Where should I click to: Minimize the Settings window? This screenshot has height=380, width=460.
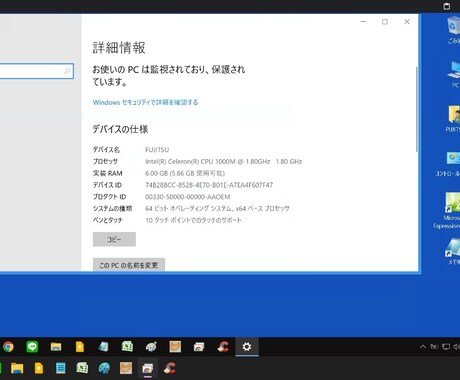click(363, 22)
